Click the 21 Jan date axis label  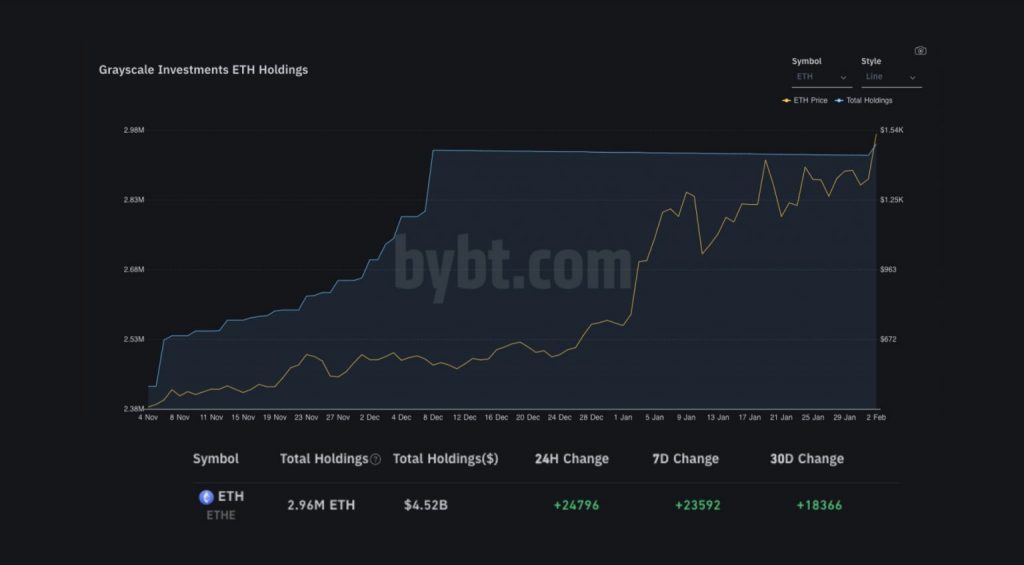tap(781, 417)
